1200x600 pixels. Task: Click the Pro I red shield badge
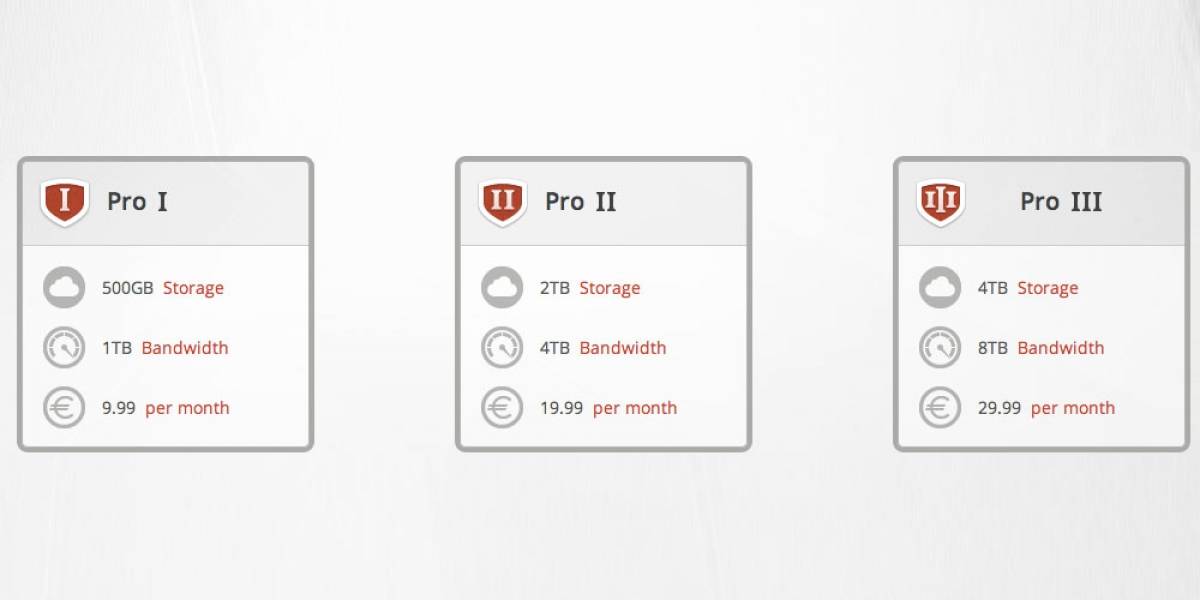(x=65, y=202)
